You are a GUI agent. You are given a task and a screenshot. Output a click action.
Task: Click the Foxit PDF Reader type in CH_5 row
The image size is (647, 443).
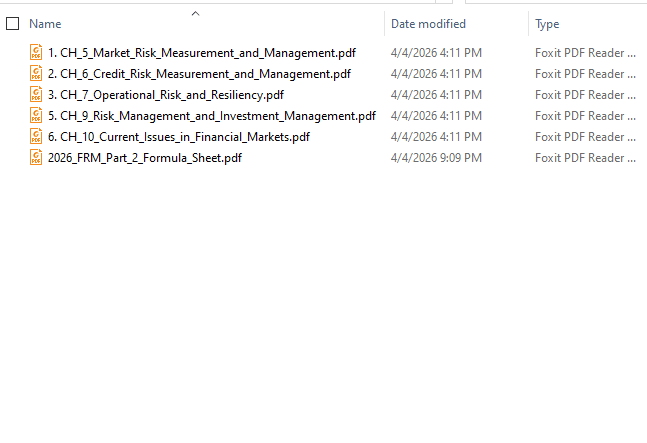(x=585, y=52)
